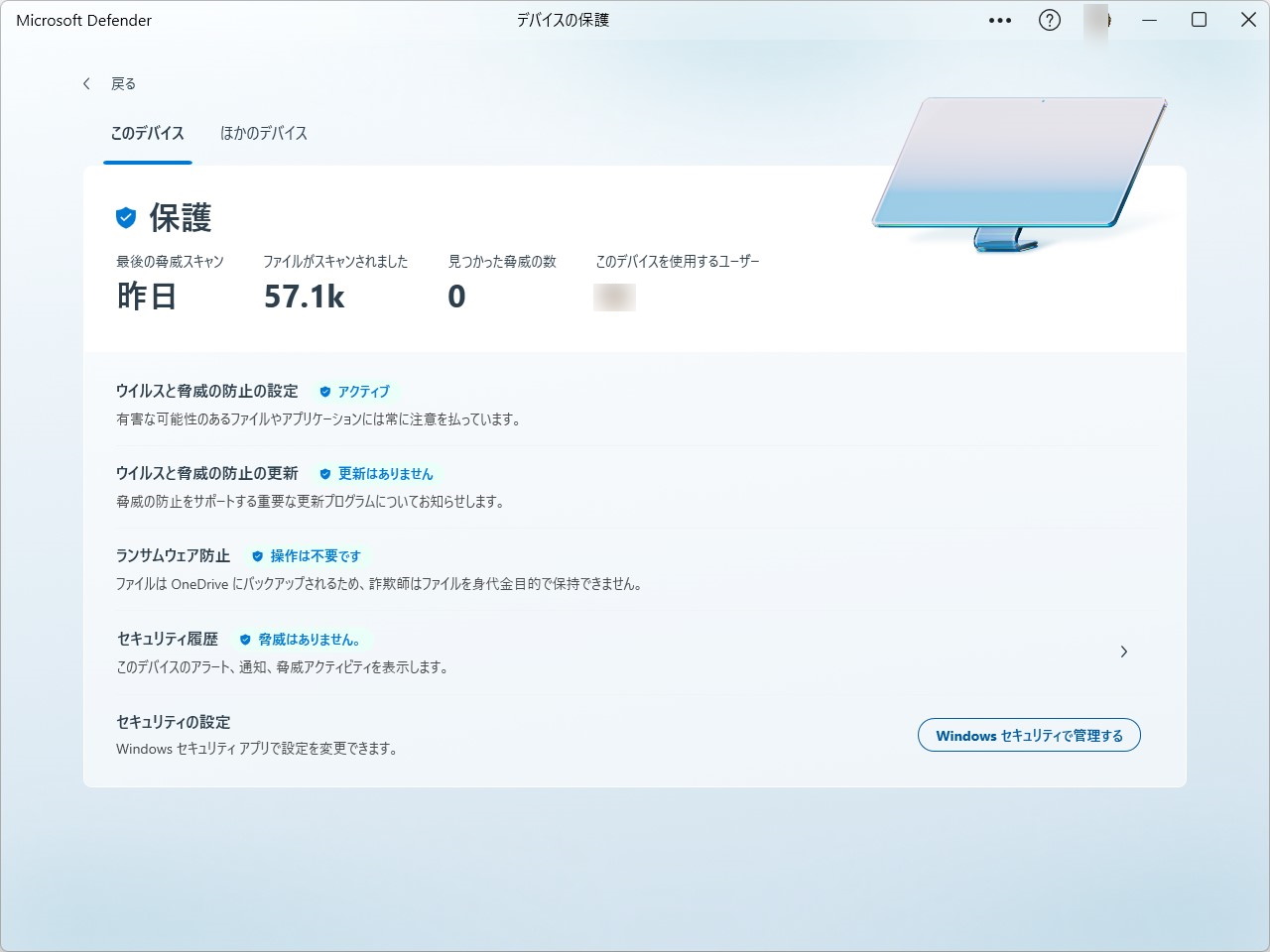Click the shield icon beside 更新はありません
The image size is (1270, 952).
(325, 474)
